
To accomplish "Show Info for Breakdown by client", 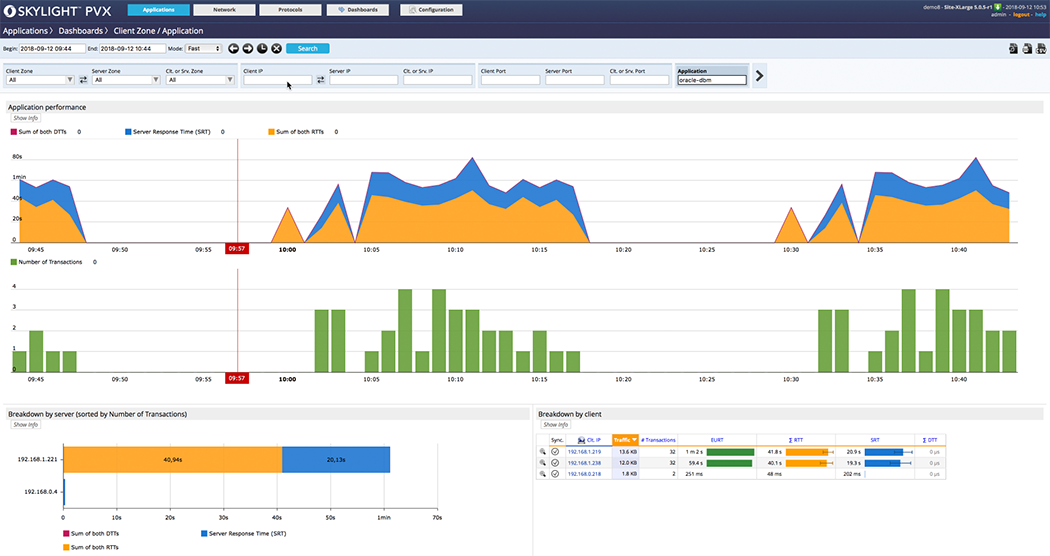I will [x=556, y=425].
